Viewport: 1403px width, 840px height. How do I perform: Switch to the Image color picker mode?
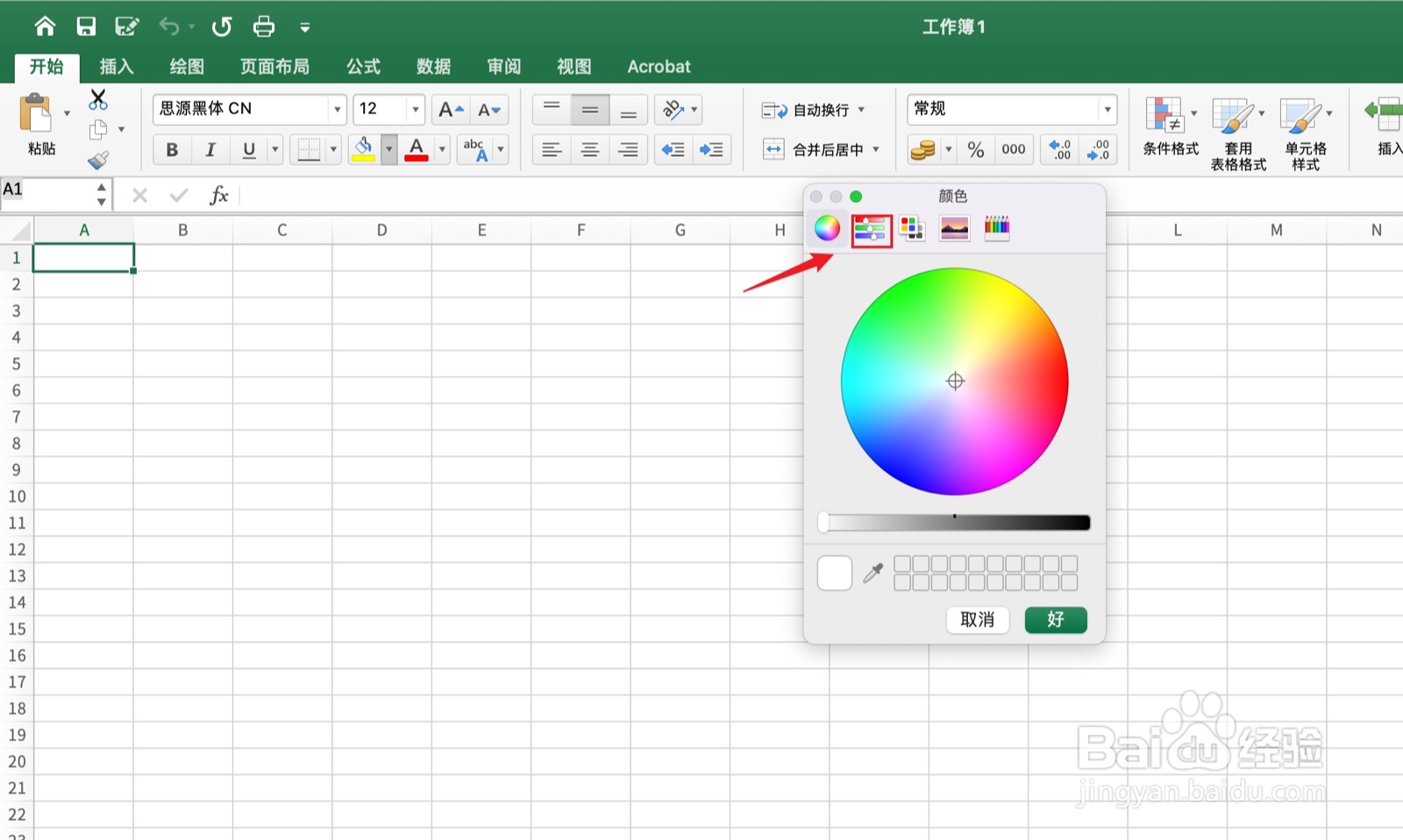click(x=954, y=228)
